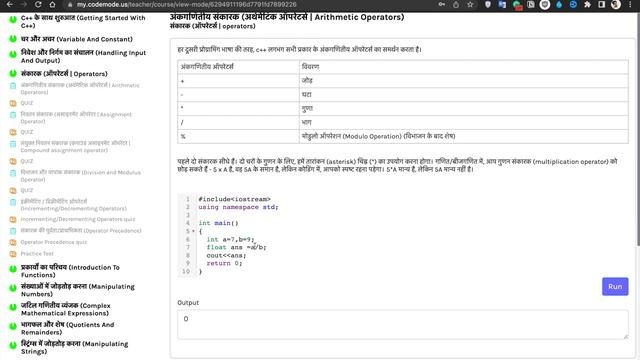Open the Division and Modulus Operator lesson

[x=81, y=176]
